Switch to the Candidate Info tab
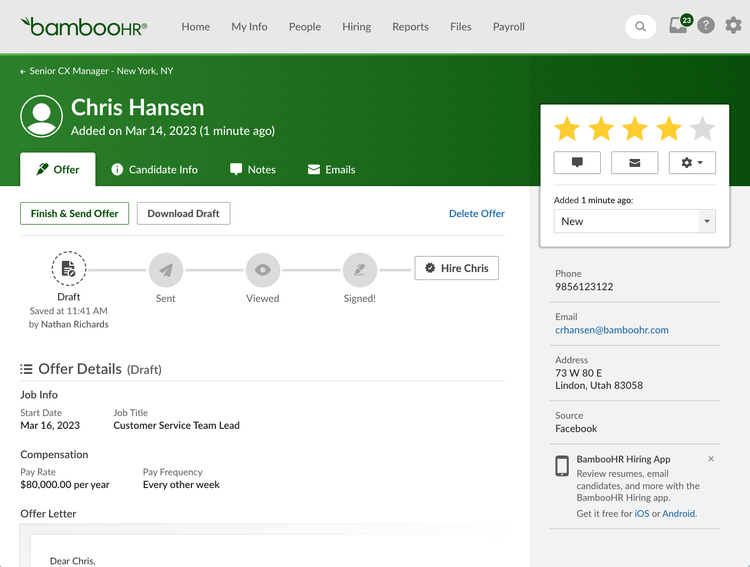Viewport: 750px width, 567px height. [154, 170]
